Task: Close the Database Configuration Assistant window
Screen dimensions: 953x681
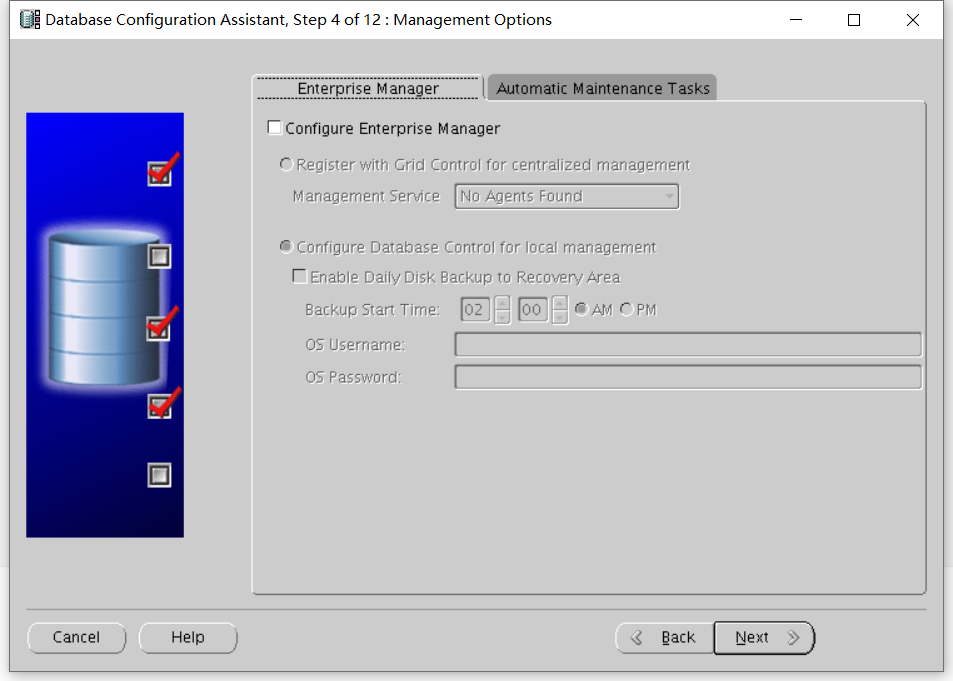Action: point(912,20)
